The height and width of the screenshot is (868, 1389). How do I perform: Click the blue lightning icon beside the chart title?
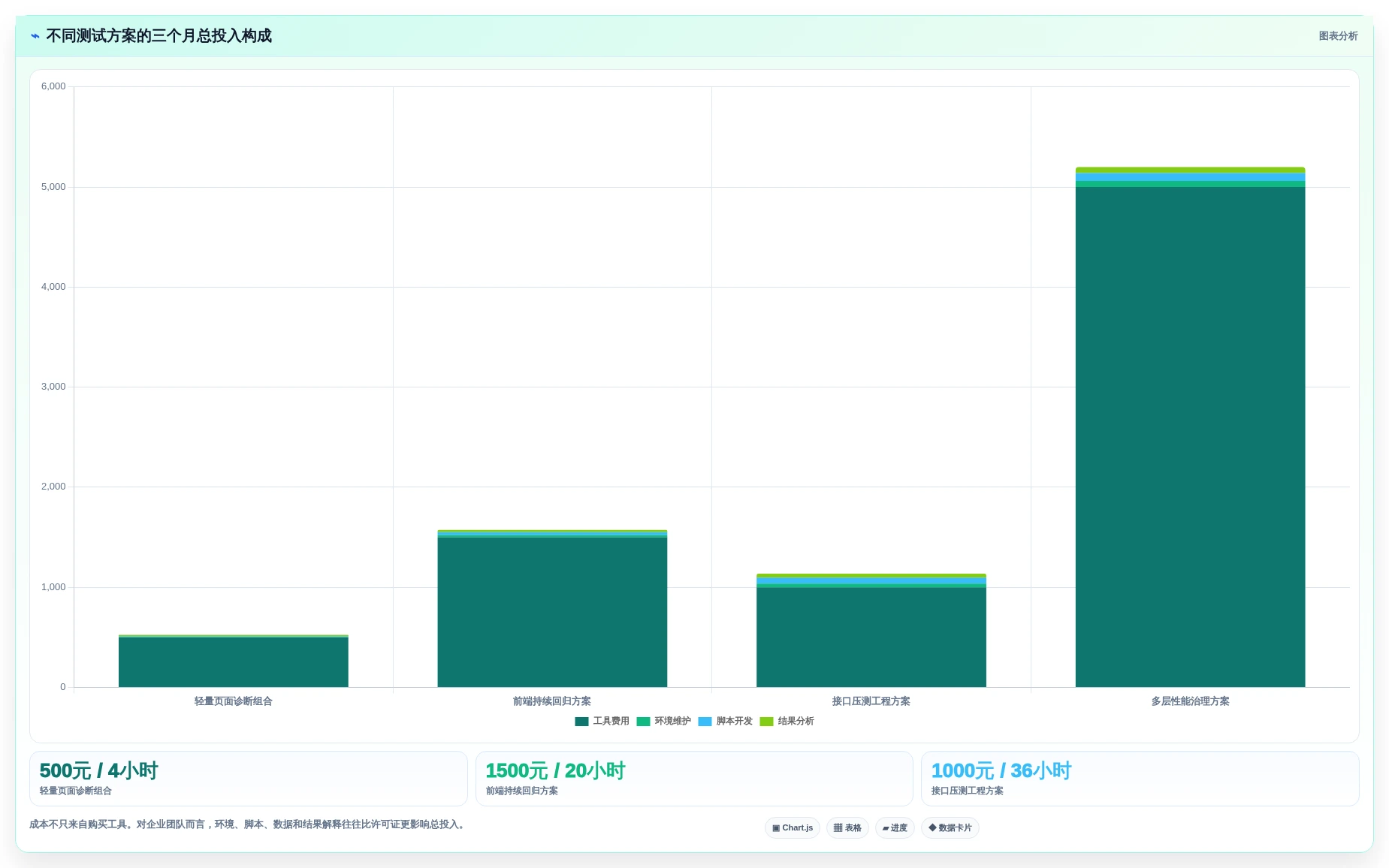(35, 36)
